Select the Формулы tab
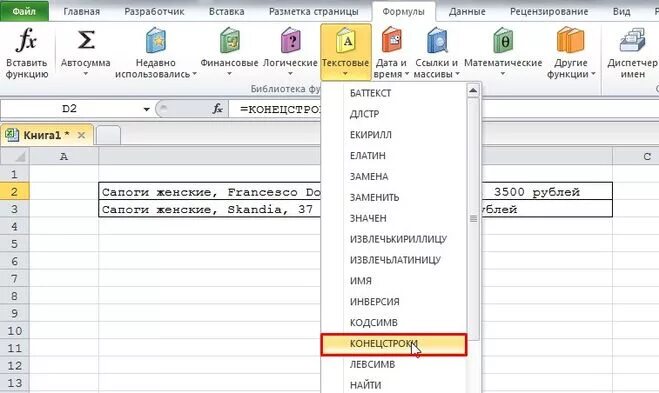Image resolution: width=659 pixels, height=393 pixels. (x=403, y=11)
